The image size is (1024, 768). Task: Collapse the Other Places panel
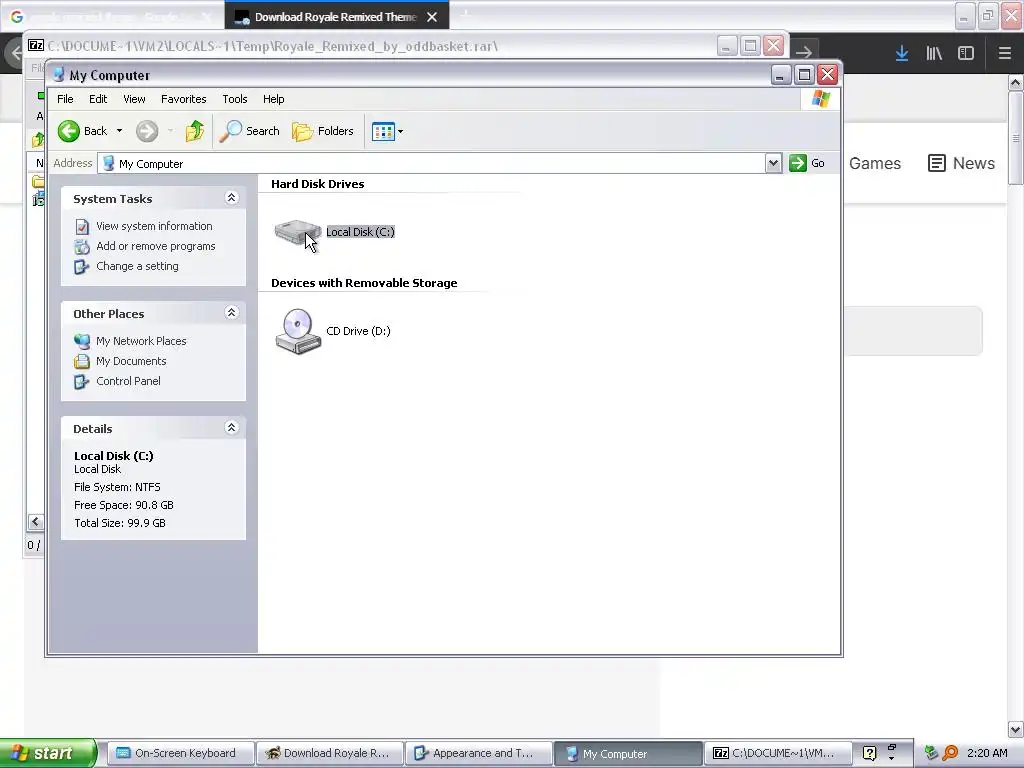tap(231, 313)
